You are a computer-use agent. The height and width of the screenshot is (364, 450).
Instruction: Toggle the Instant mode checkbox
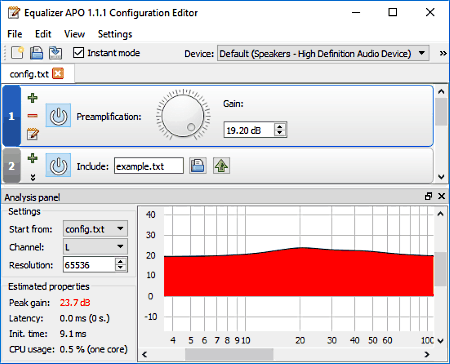coord(78,53)
